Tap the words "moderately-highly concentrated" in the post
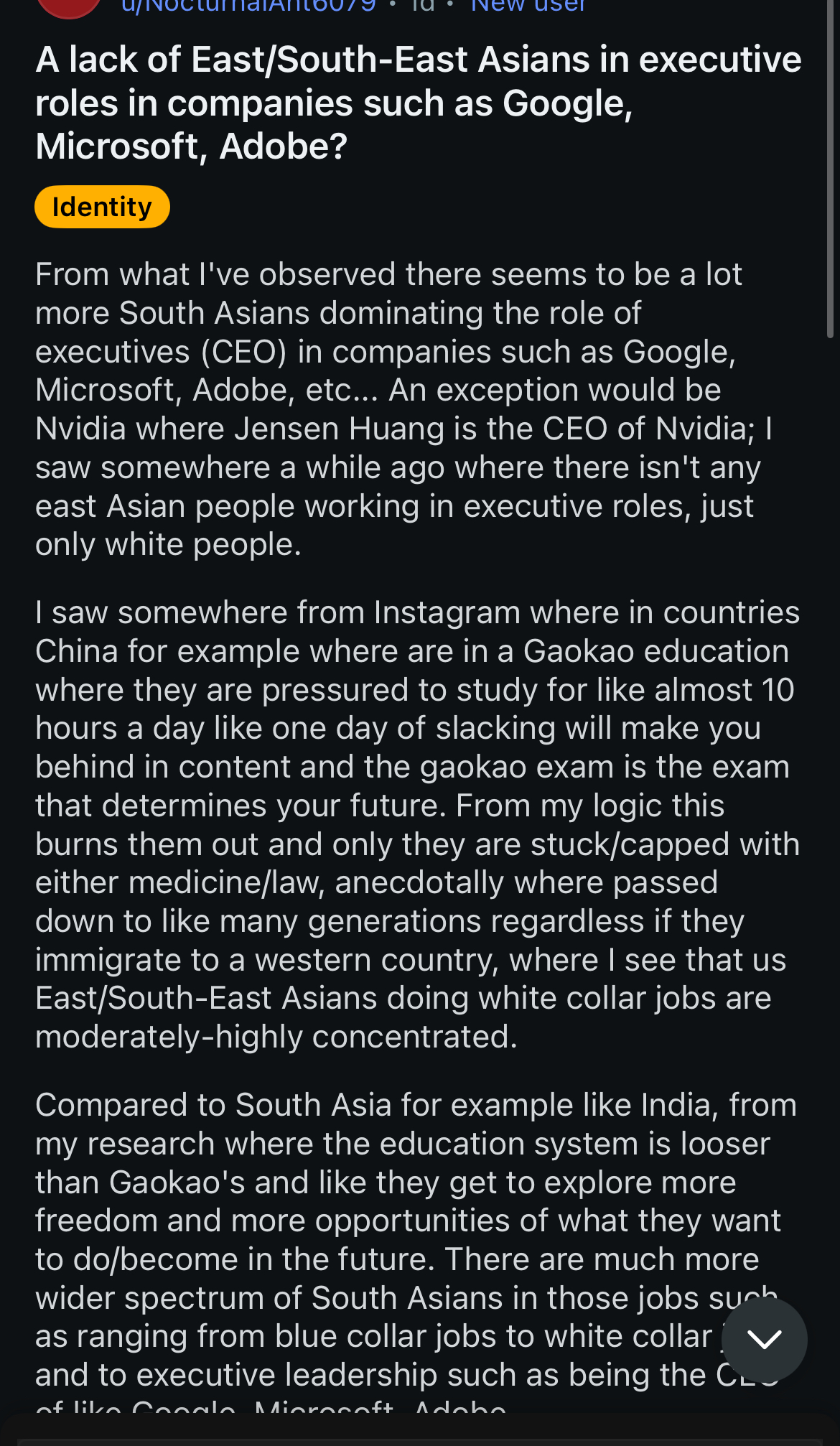Viewport: 840px width, 1446px height. [x=275, y=1037]
